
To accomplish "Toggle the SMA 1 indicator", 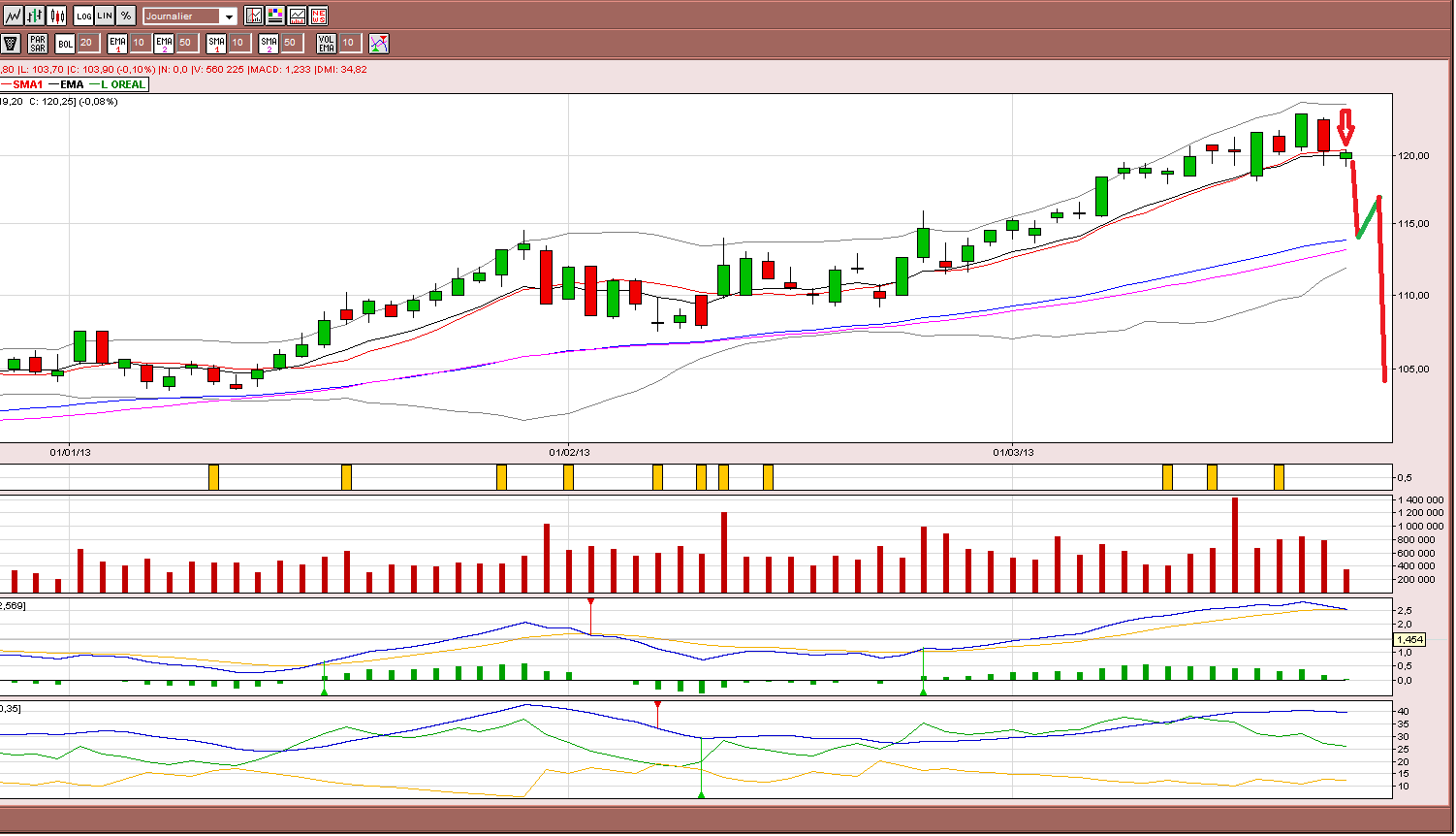I will [x=216, y=43].
